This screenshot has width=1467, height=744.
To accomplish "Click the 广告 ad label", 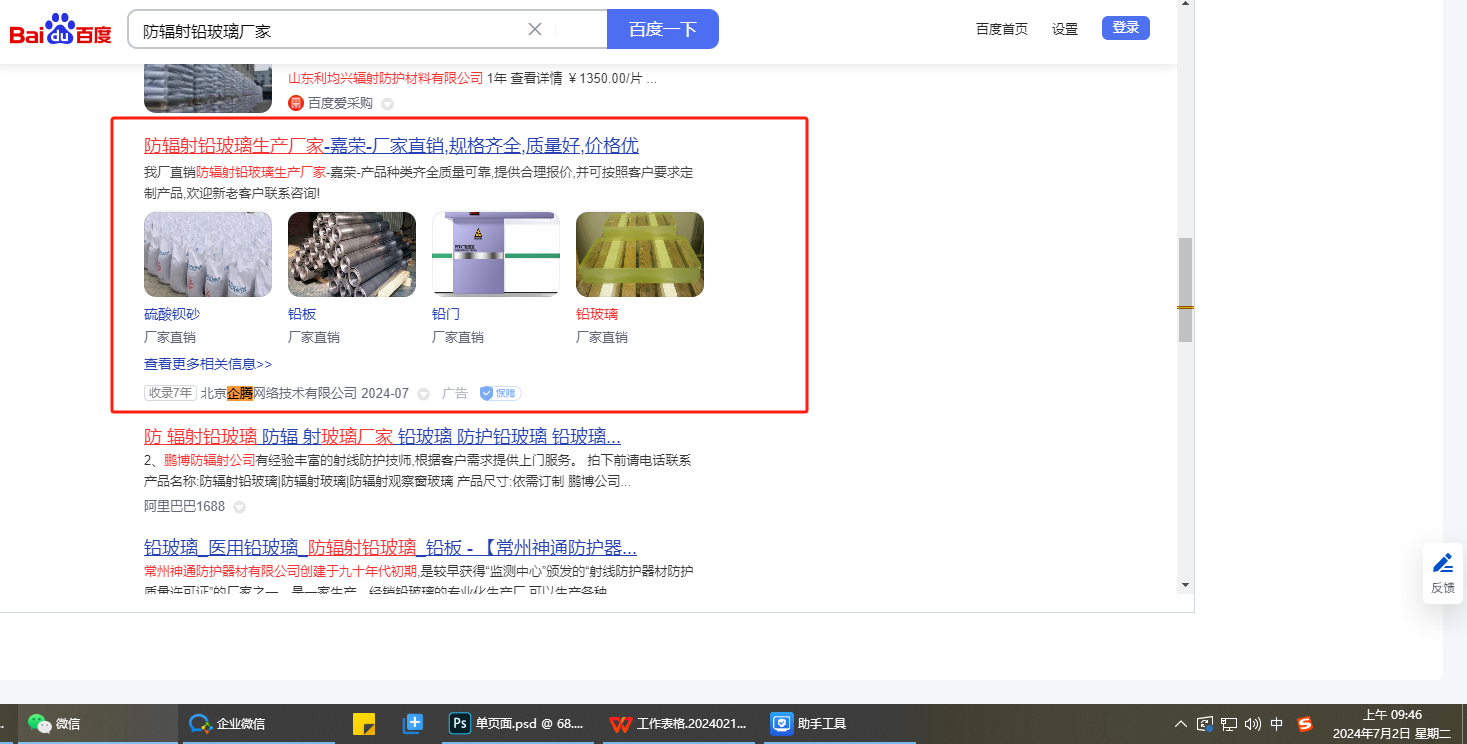I will pyautogui.click(x=455, y=393).
